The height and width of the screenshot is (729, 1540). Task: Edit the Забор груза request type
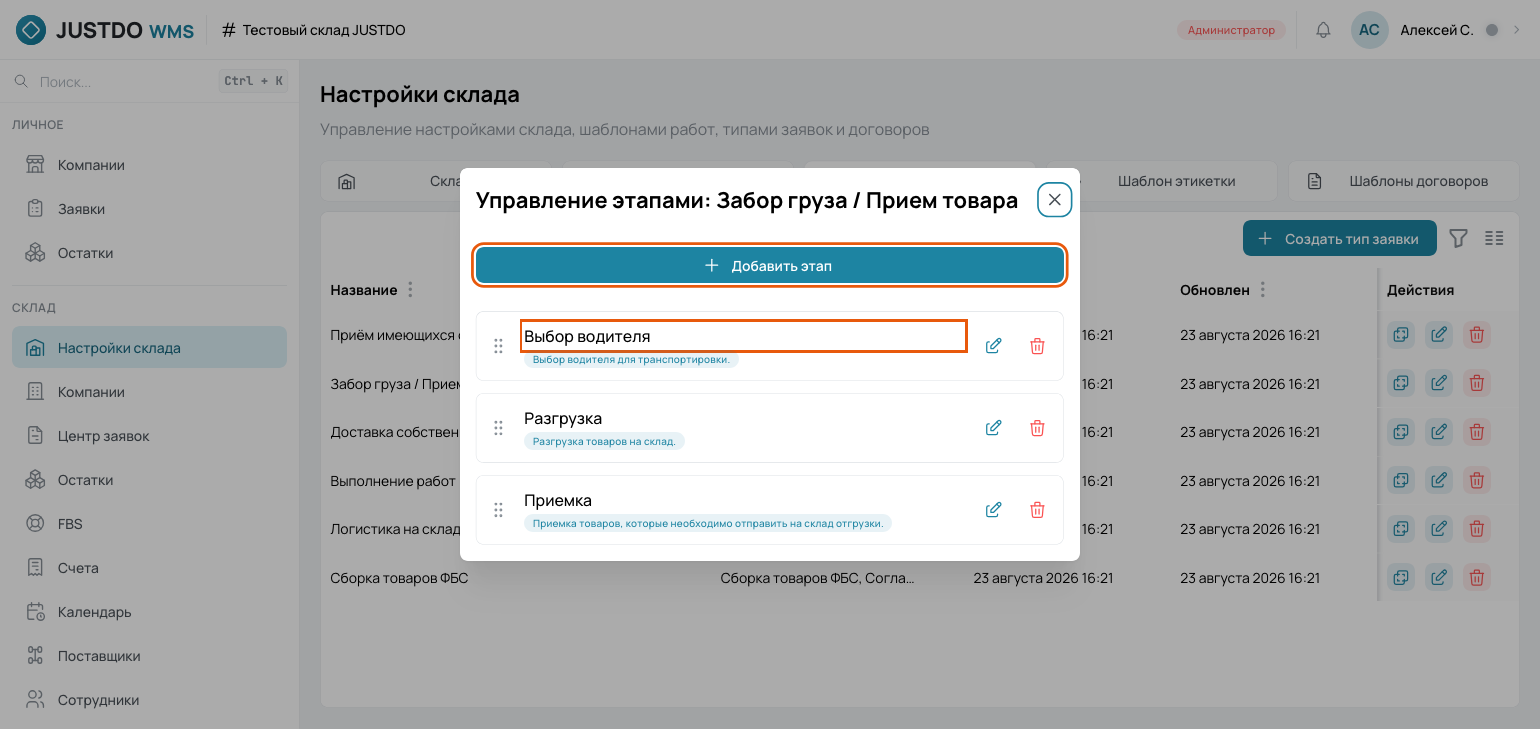1439,383
